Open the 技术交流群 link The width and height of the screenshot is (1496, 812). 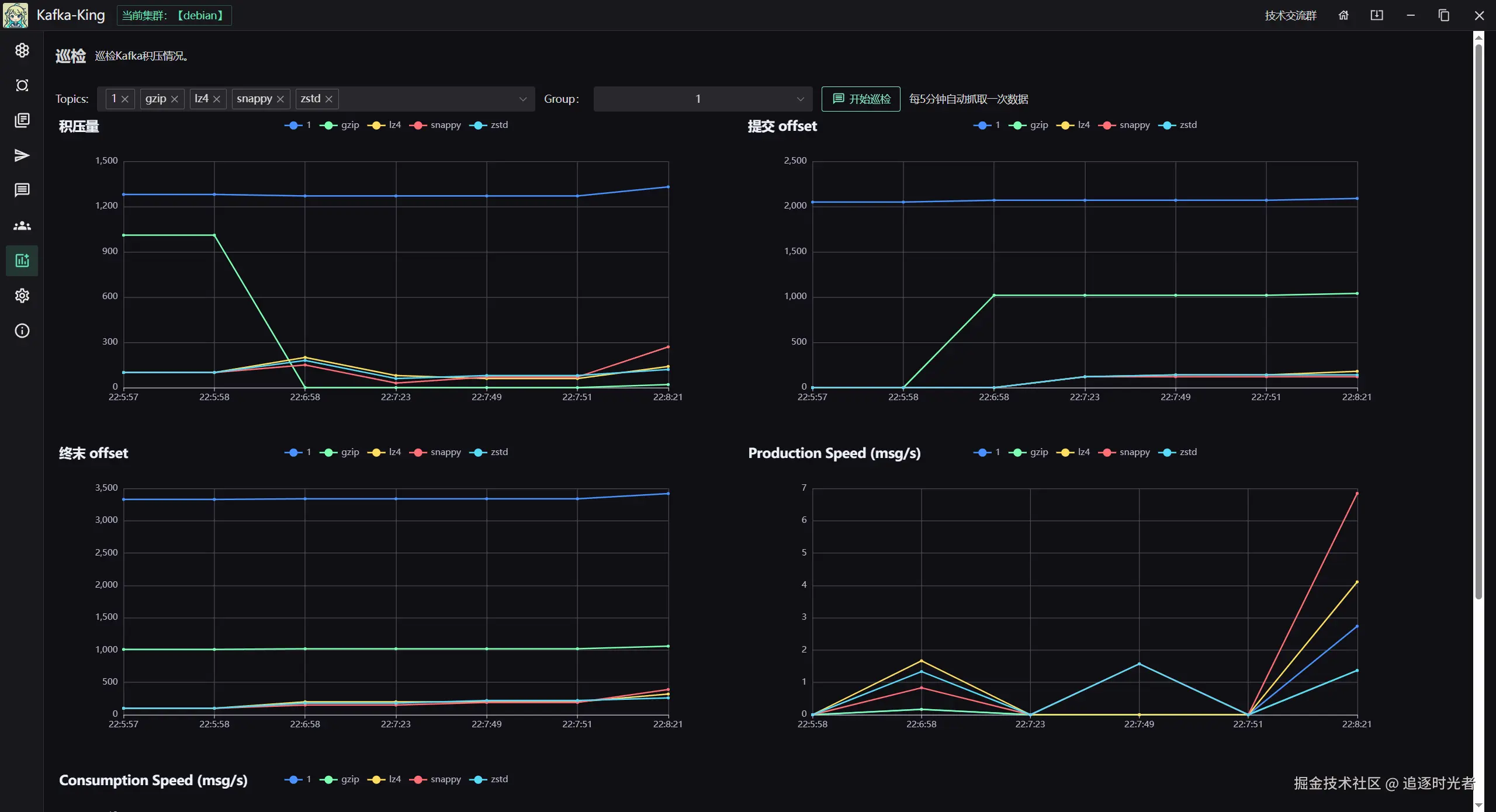[x=1290, y=15]
